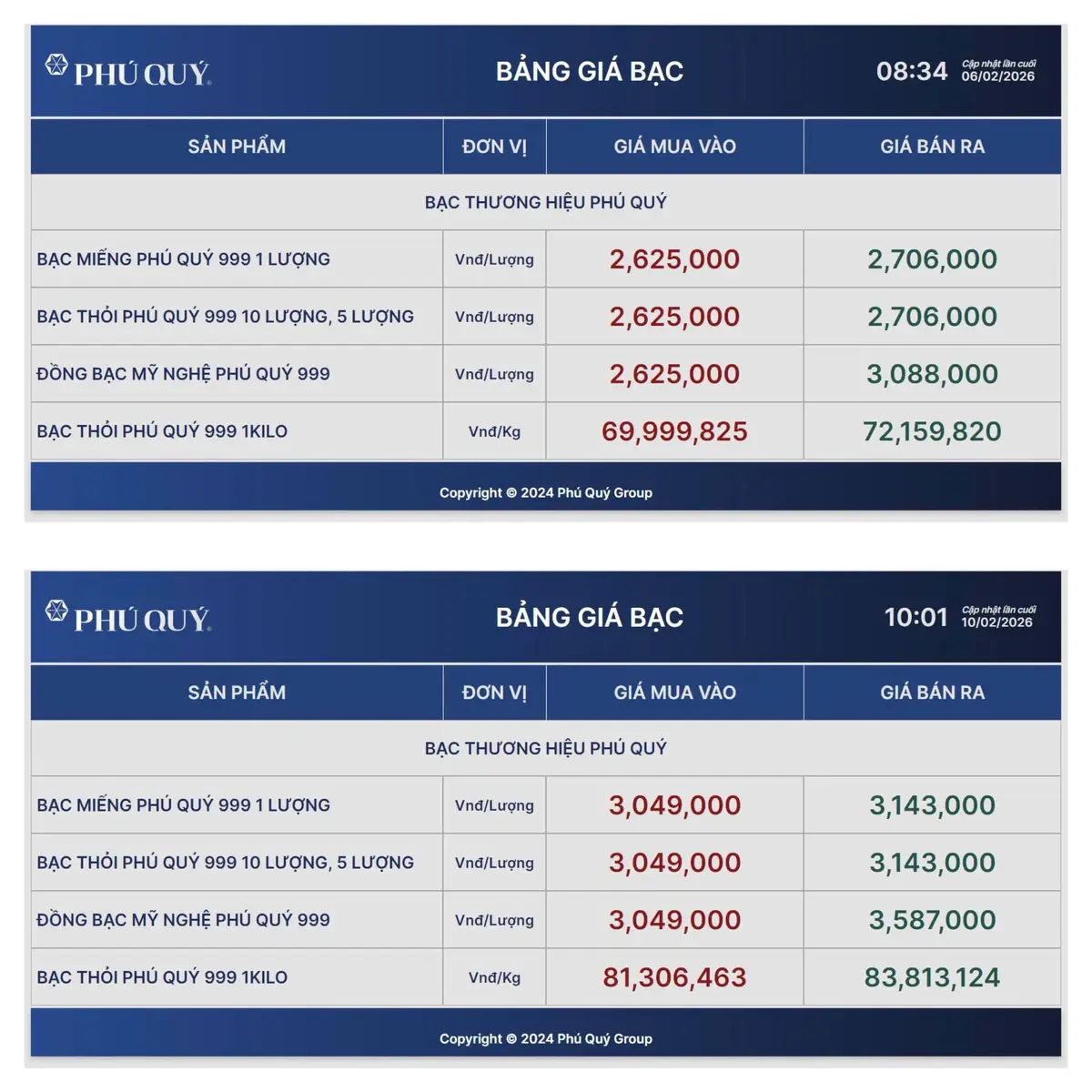Click BẢNG GIÁ BẠC title in the 10/02/2026 table
The height and width of the screenshot is (1092, 1092).
pos(590,617)
